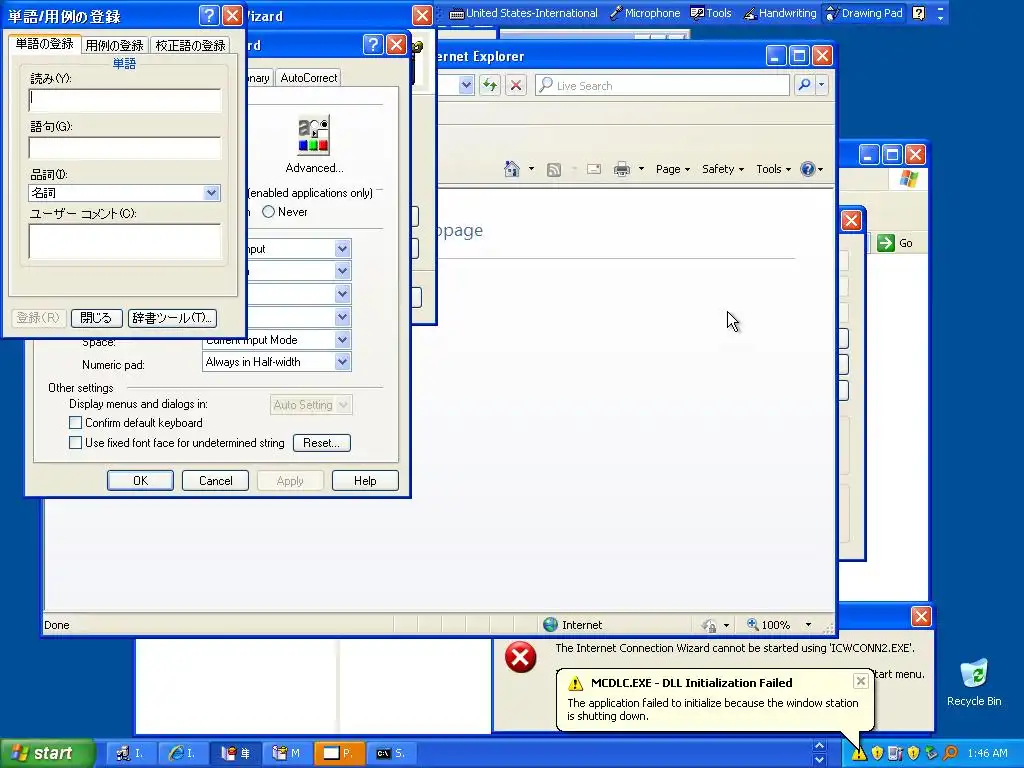1024x768 pixels.
Task: Check the Confirm default keyboard box
Action: point(75,423)
